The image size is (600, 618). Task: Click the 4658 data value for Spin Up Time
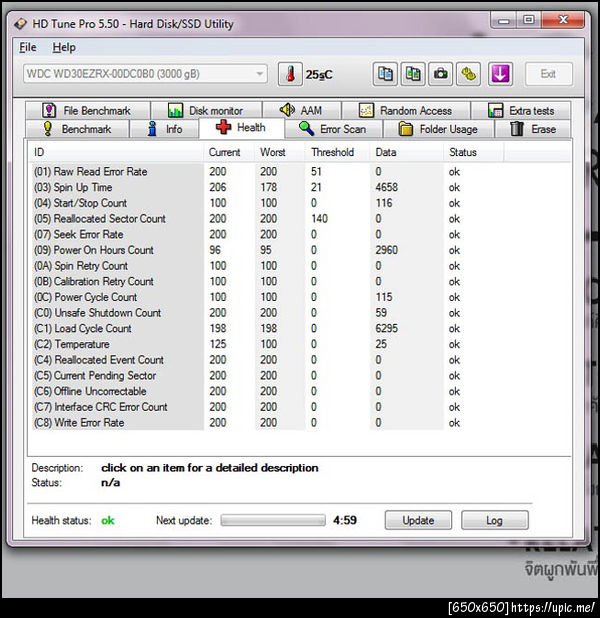pyautogui.click(x=386, y=187)
